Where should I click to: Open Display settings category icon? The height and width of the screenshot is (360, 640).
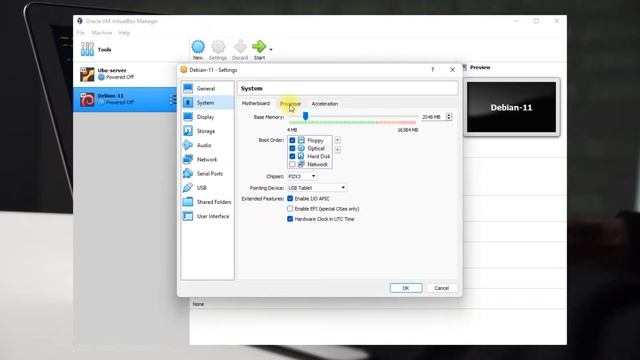tap(188, 117)
